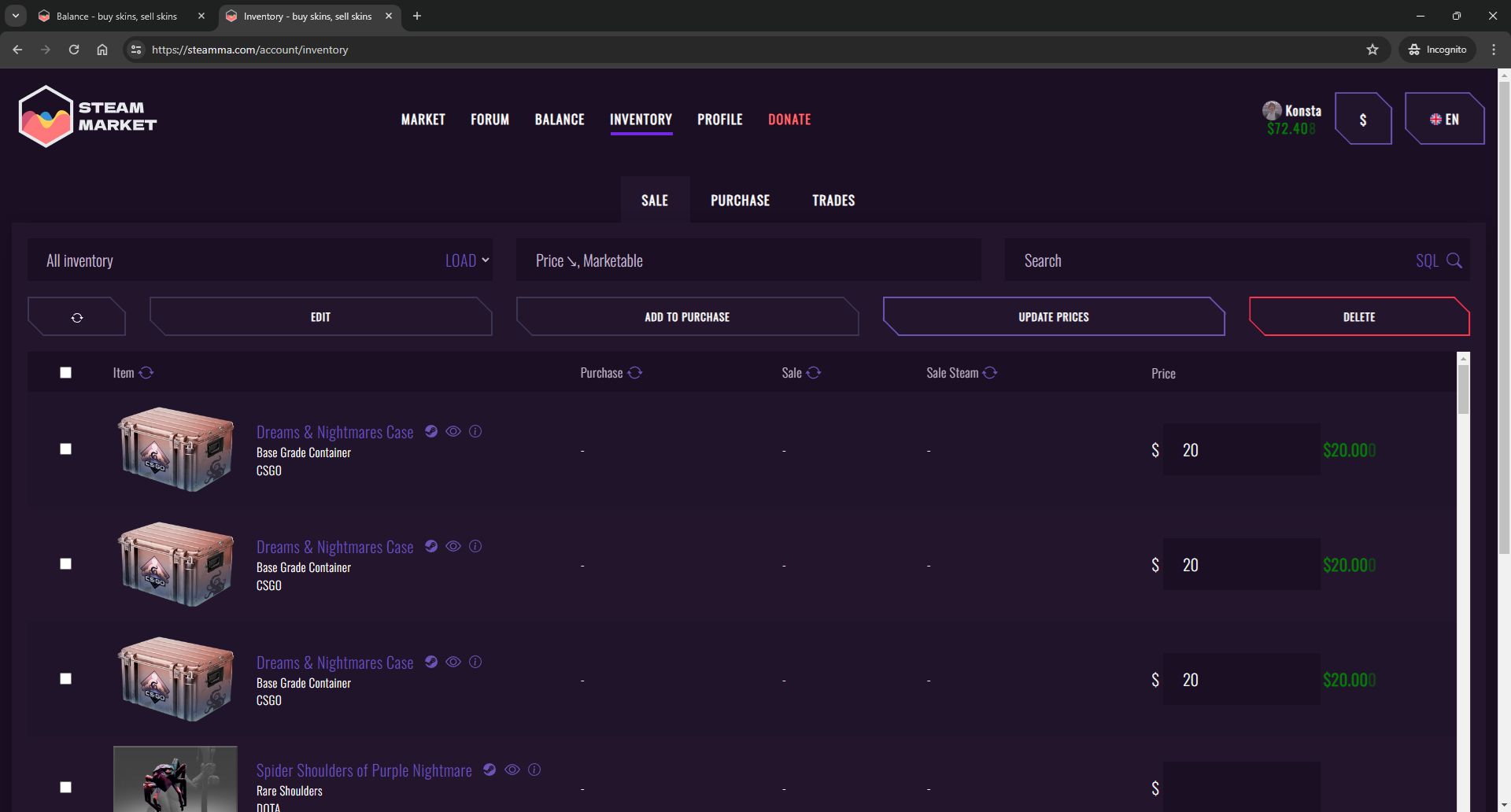Switch to the Purchase tab
1511x812 pixels.
pos(740,201)
